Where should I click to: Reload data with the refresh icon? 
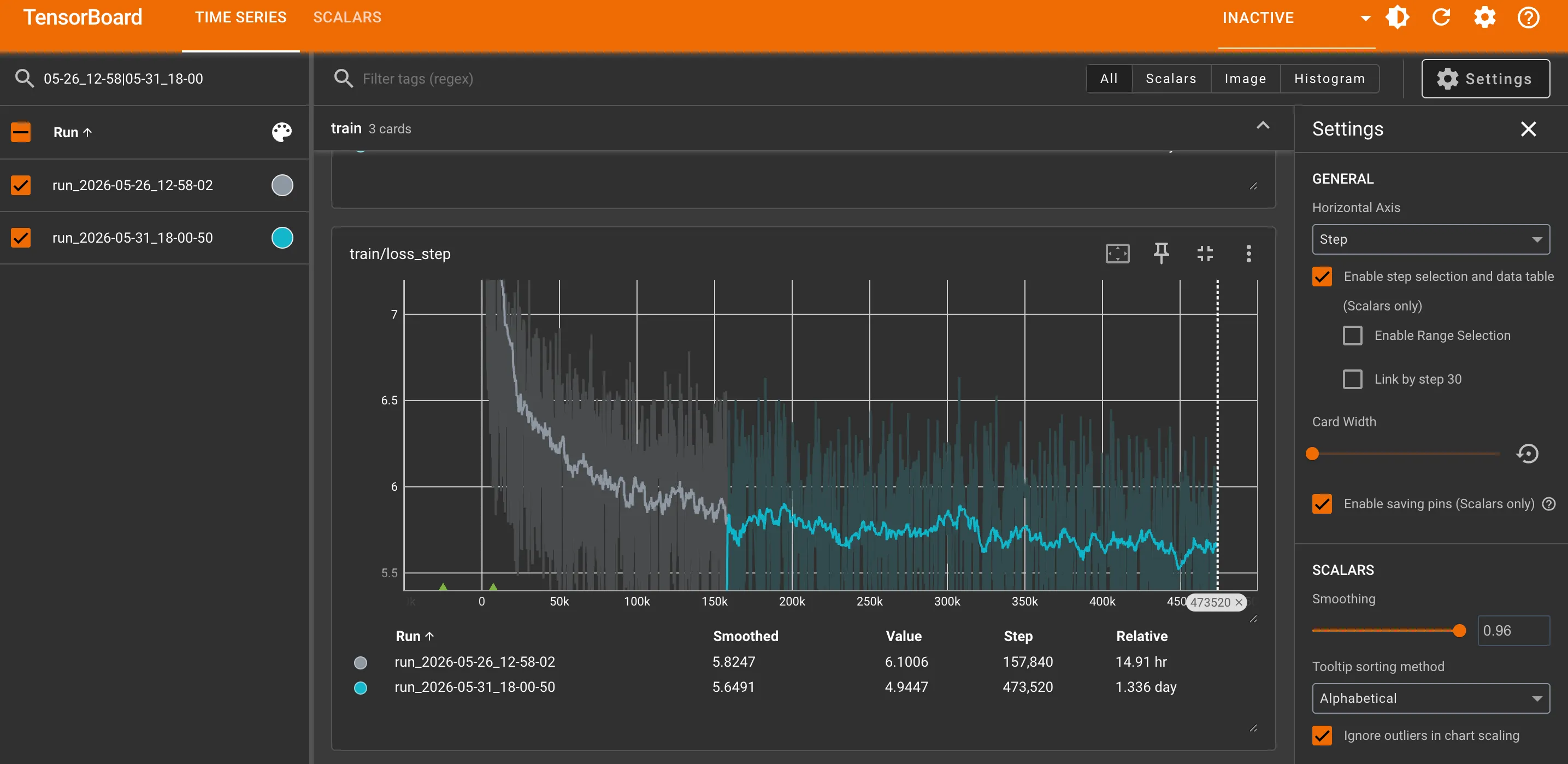click(1441, 17)
